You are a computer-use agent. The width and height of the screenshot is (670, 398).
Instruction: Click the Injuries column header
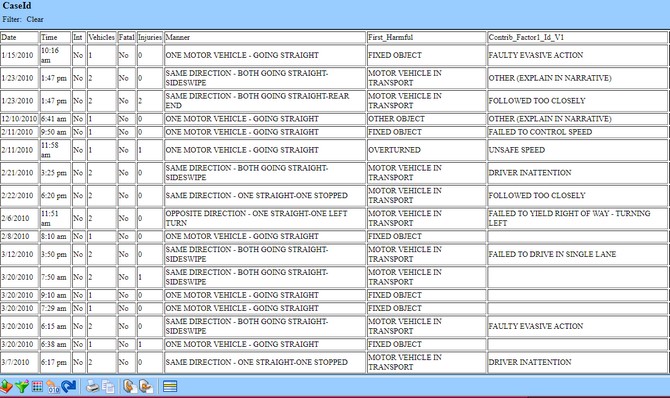pos(150,37)
